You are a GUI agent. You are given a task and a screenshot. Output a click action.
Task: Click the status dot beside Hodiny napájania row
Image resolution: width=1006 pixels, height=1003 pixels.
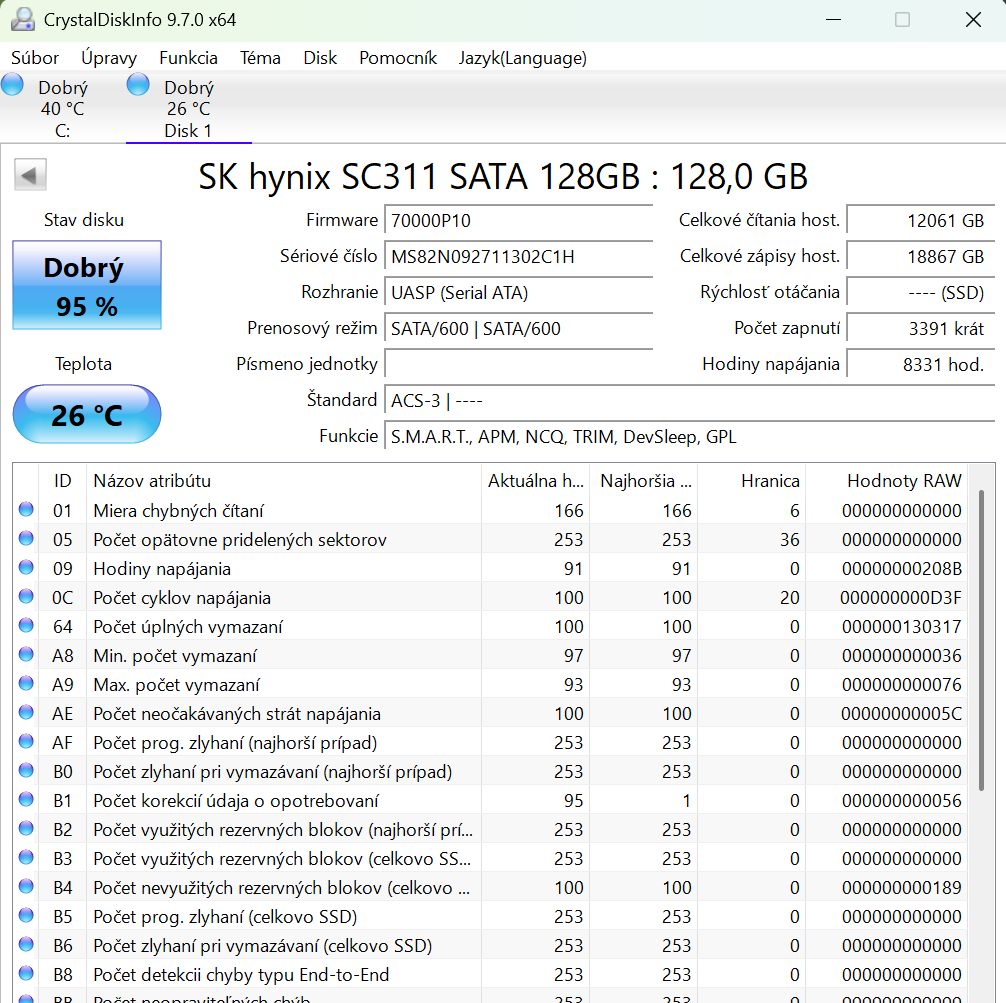click(x=25, y=568)
